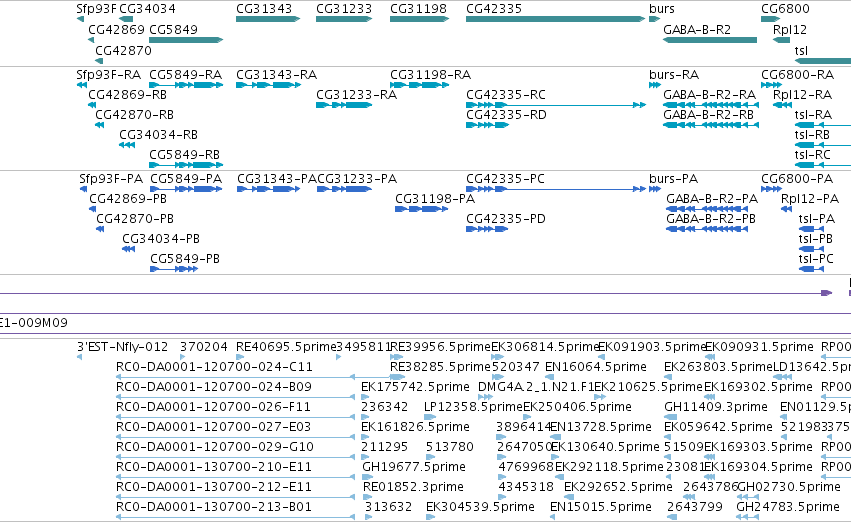Screen dimensions: 851x522
Task: Click EST RC0-DA0001-130700-213-B01 label
Action: tap(214, 507)
